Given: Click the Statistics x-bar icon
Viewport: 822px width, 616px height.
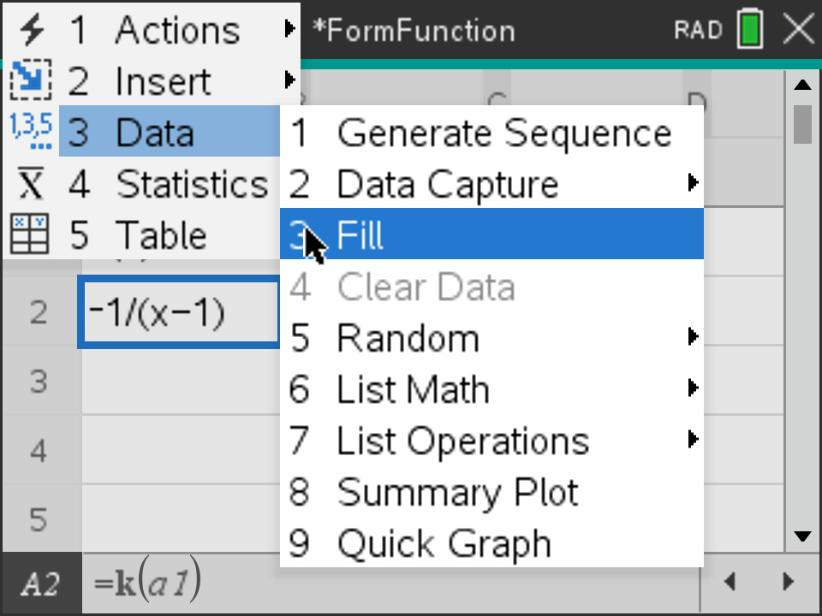Looking at the screenshot, I should [31, 184].
